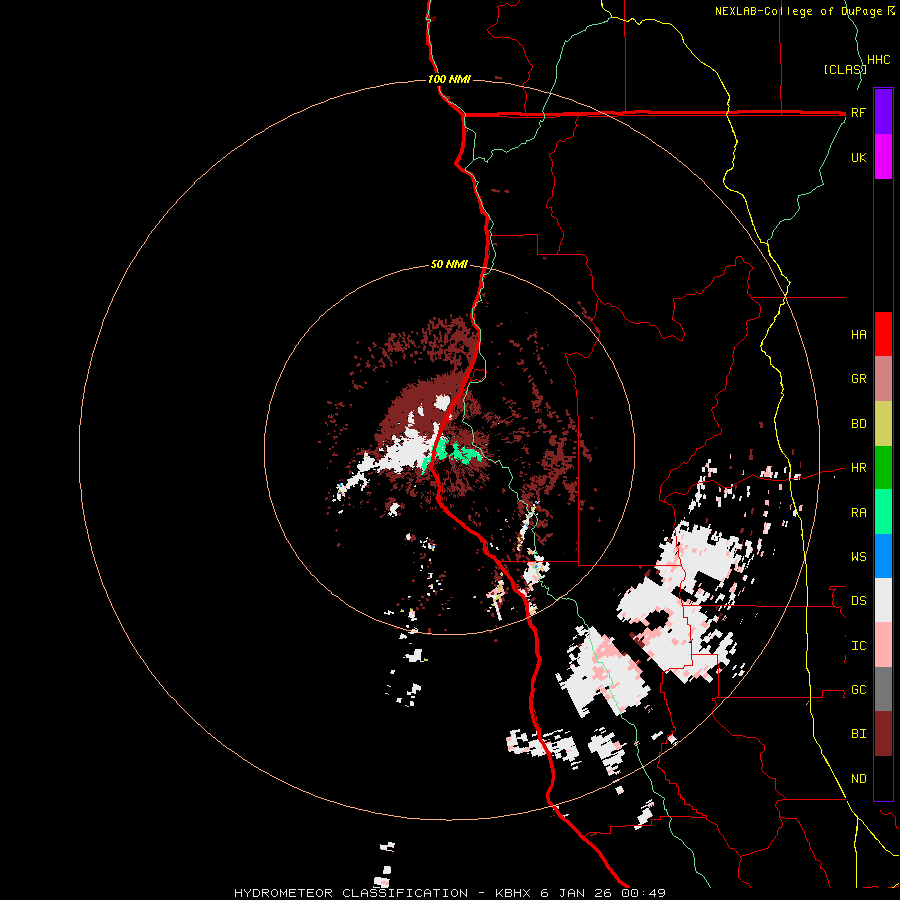Click the red HA legend swatch
The height and width of the screenshot is (900, 900).
[x=883, y=334]
